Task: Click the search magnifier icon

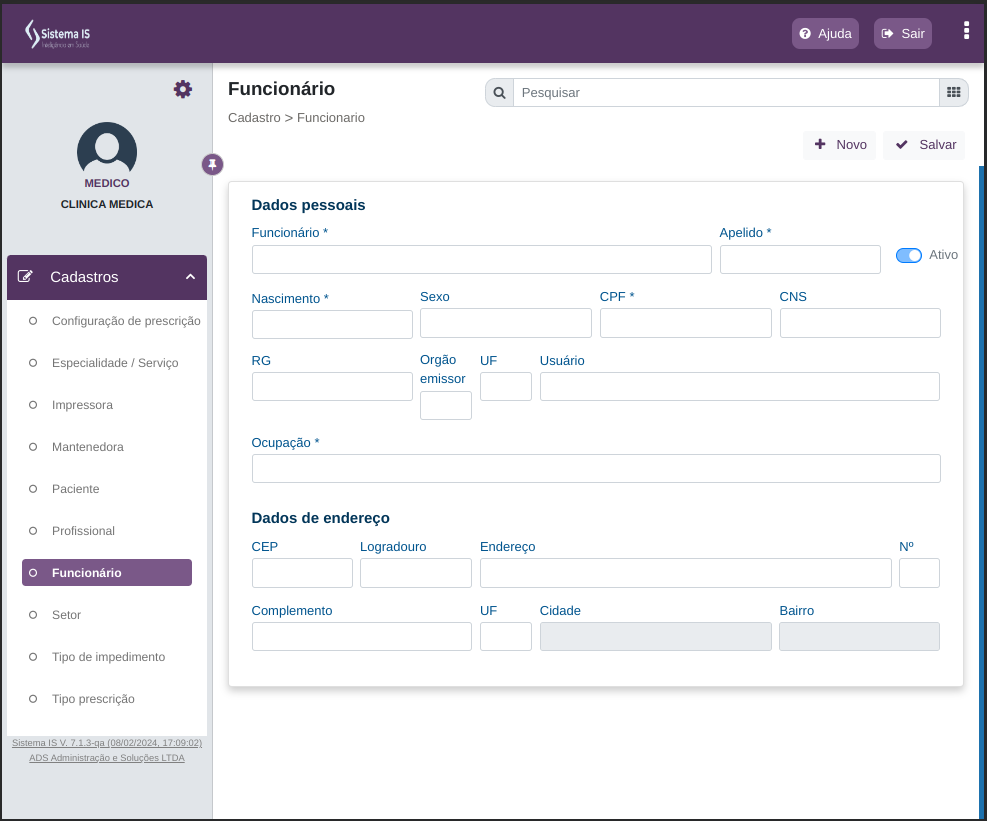Action: click(499, 93)
